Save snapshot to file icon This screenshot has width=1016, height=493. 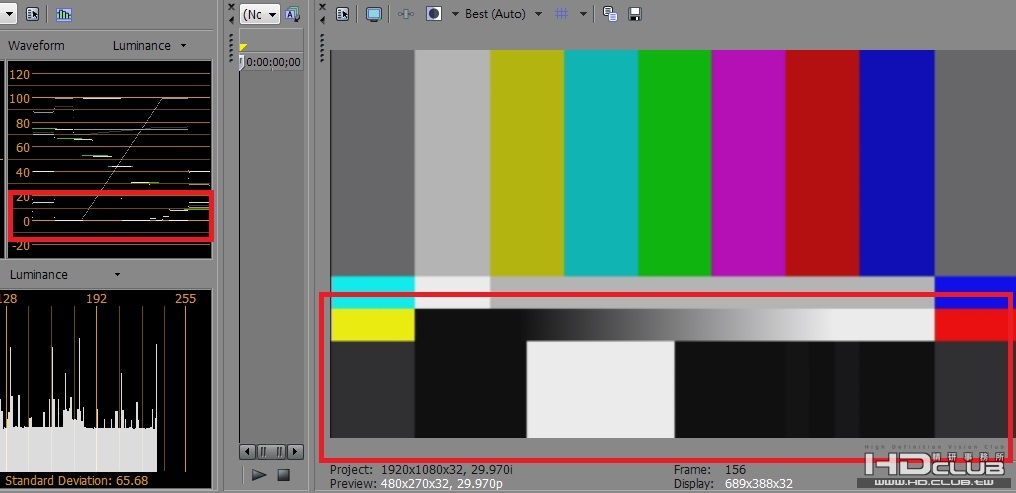click(634, 14)
